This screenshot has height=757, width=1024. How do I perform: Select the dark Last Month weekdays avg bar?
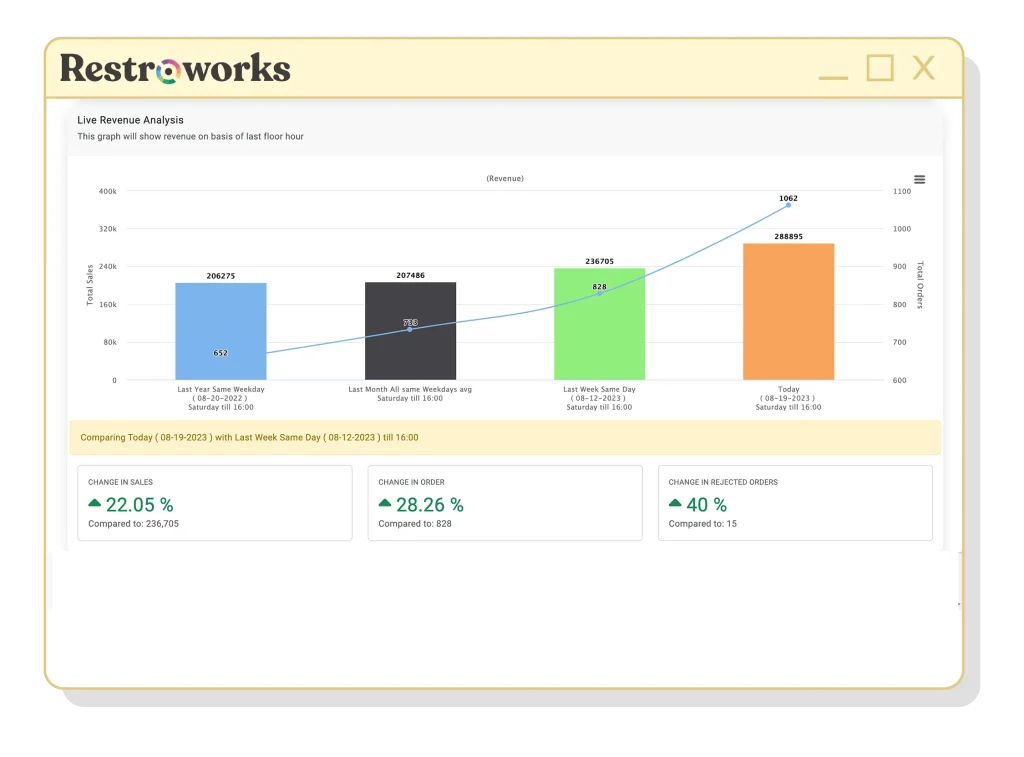point(411,330)
